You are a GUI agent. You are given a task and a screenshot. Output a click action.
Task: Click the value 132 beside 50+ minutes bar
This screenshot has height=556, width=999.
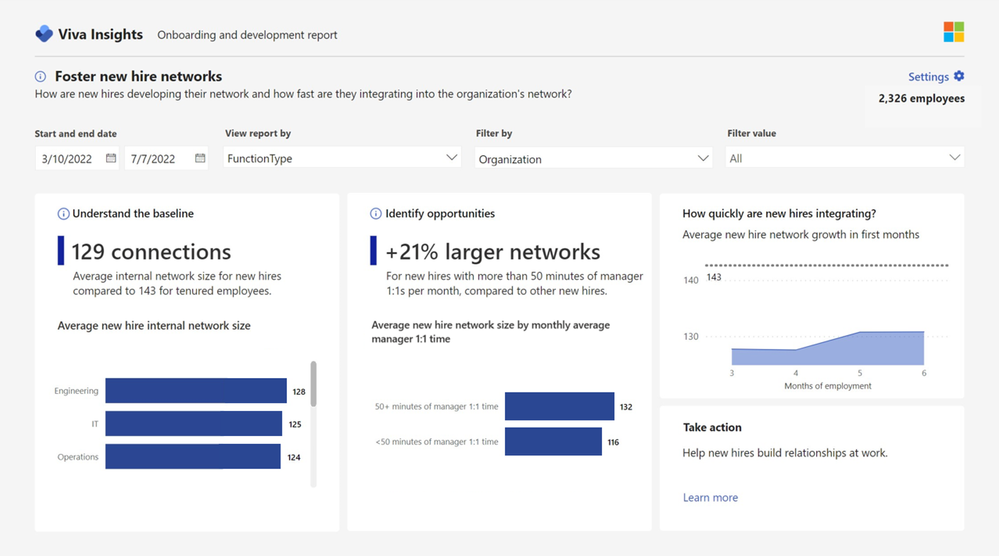(x=626, y=407)
